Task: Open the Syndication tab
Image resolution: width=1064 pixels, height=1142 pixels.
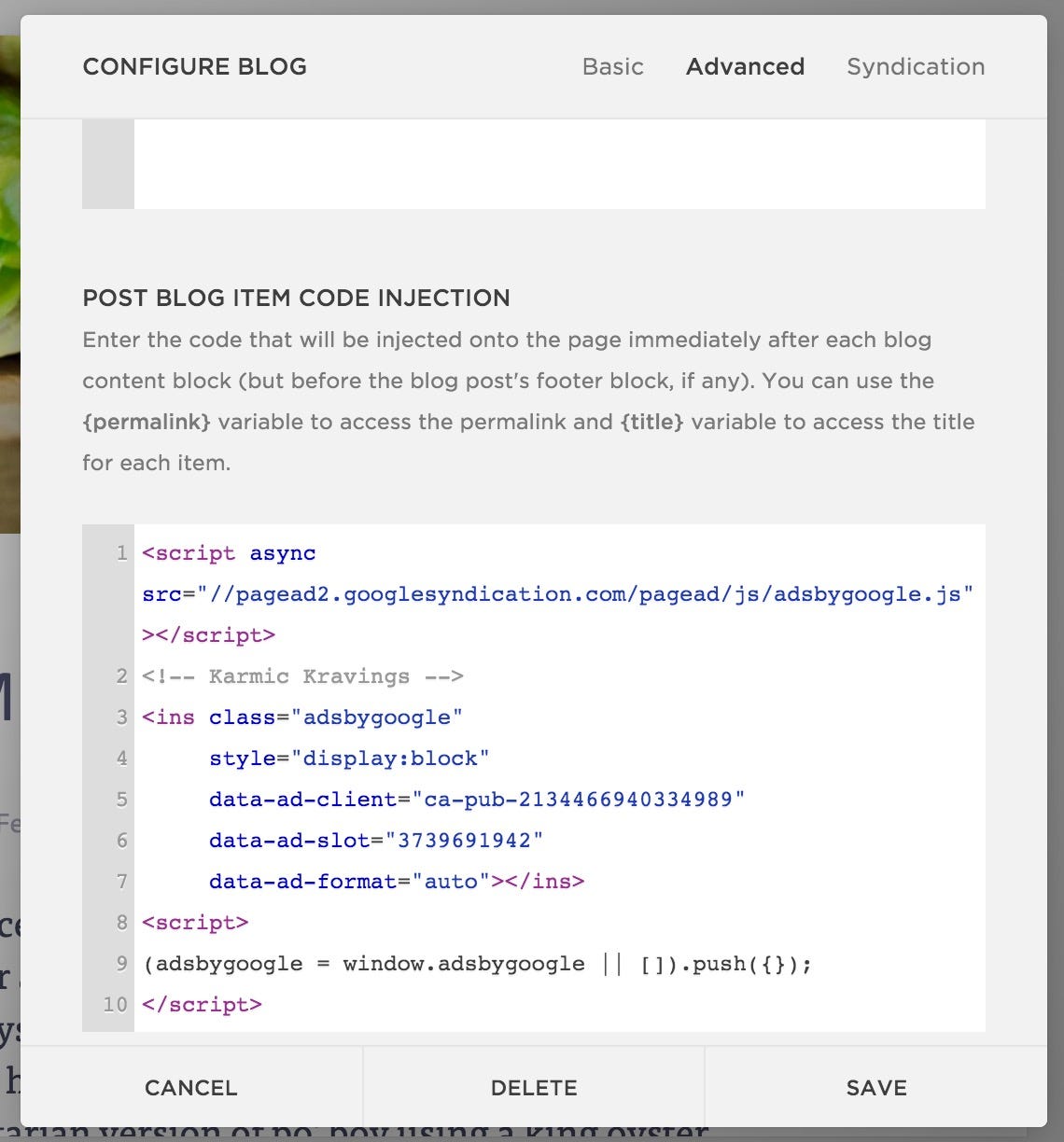Action: pos(916,67)
